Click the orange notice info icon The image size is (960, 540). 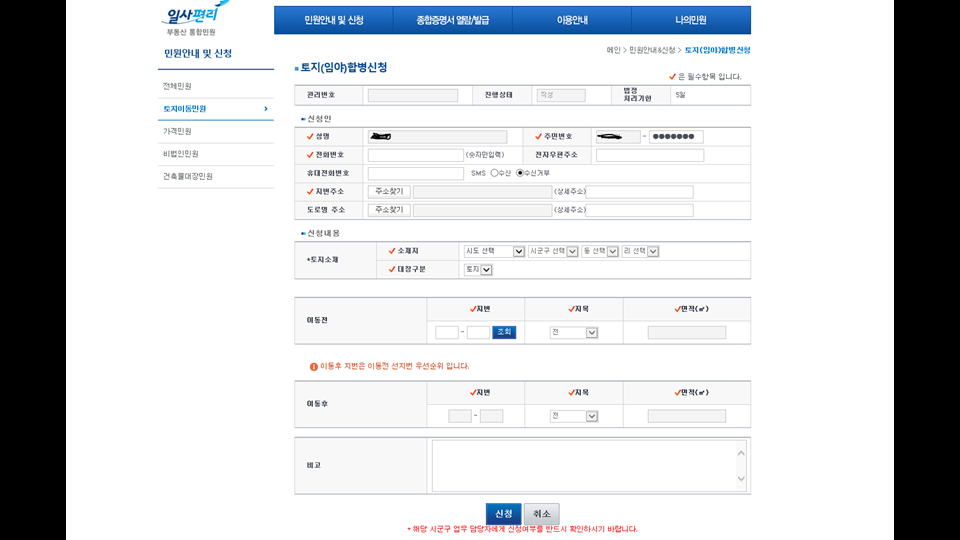click(x=313, y=367)
